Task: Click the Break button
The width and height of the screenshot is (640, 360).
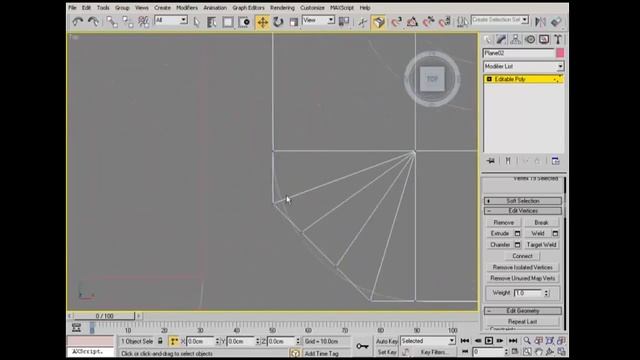Action: tap(541, 222)
